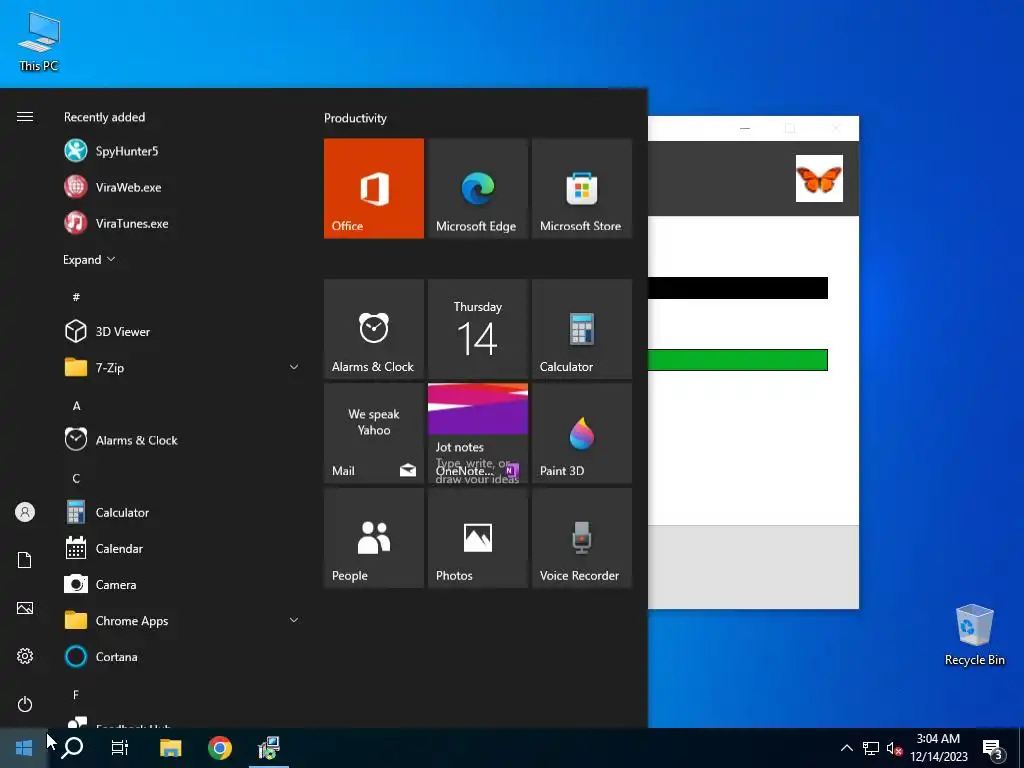Open the Mail tile

[374, 433]
